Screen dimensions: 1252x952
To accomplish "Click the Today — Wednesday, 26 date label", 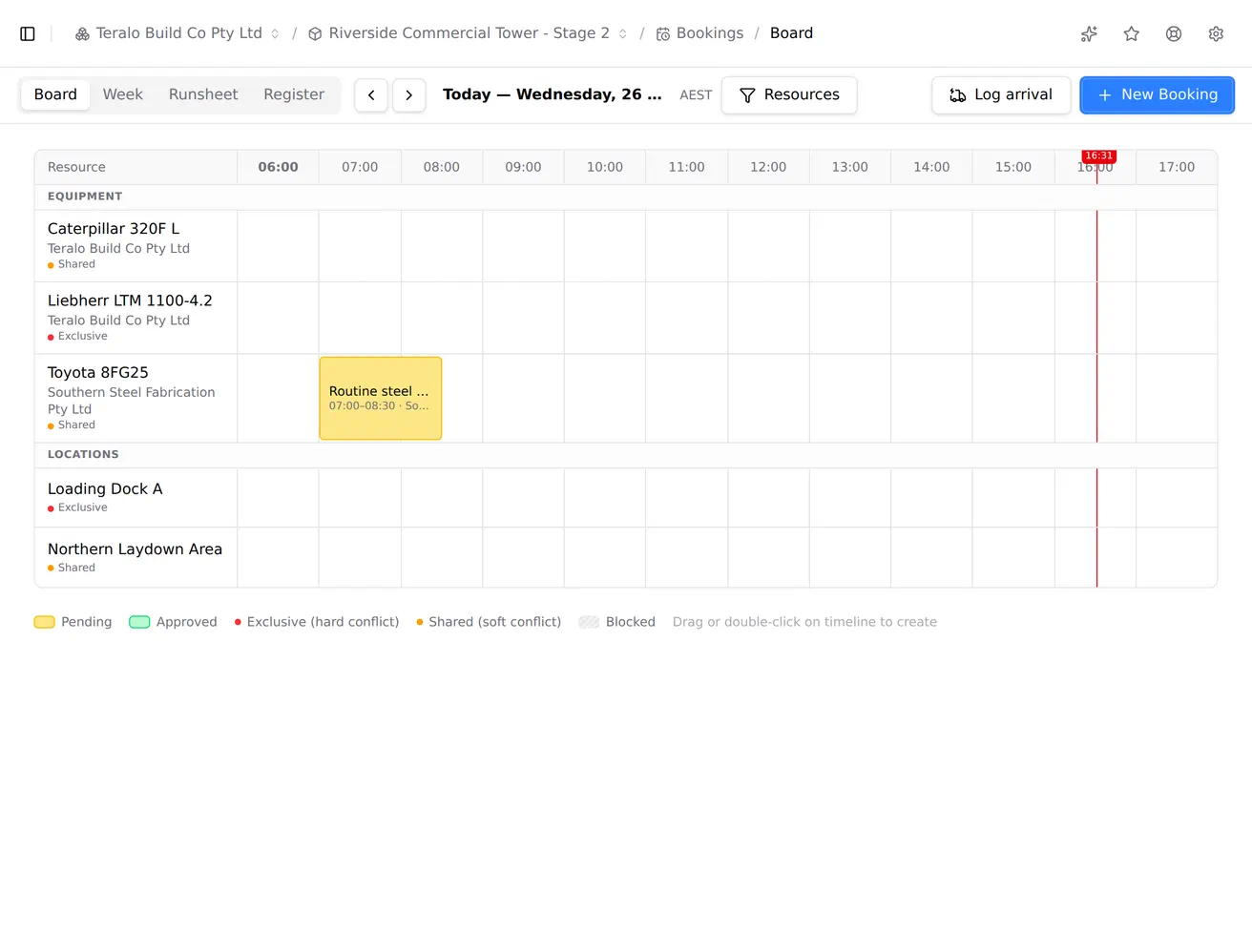I will pos(553,94).
